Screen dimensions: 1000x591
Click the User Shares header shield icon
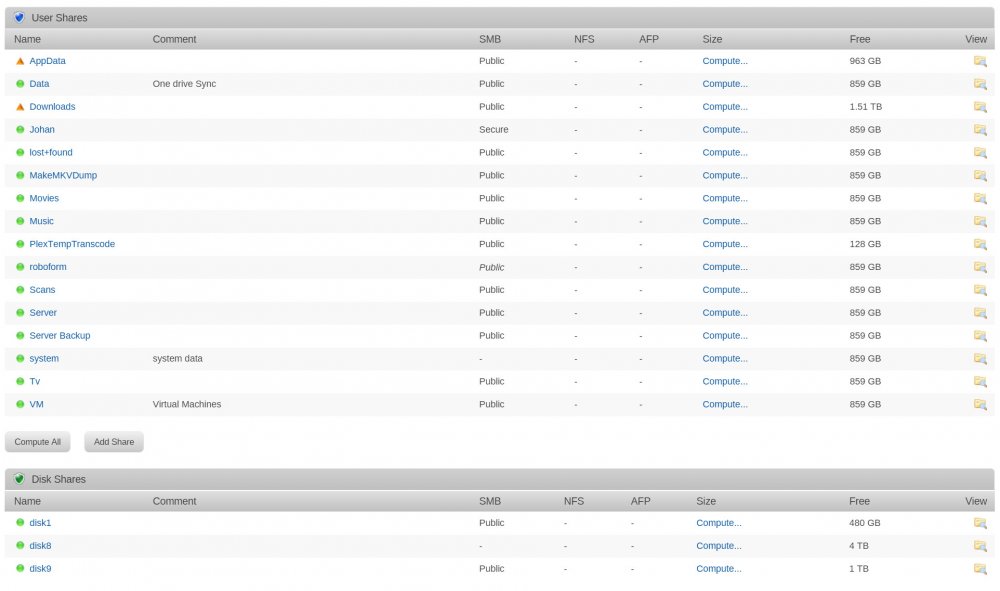(19, 18)
